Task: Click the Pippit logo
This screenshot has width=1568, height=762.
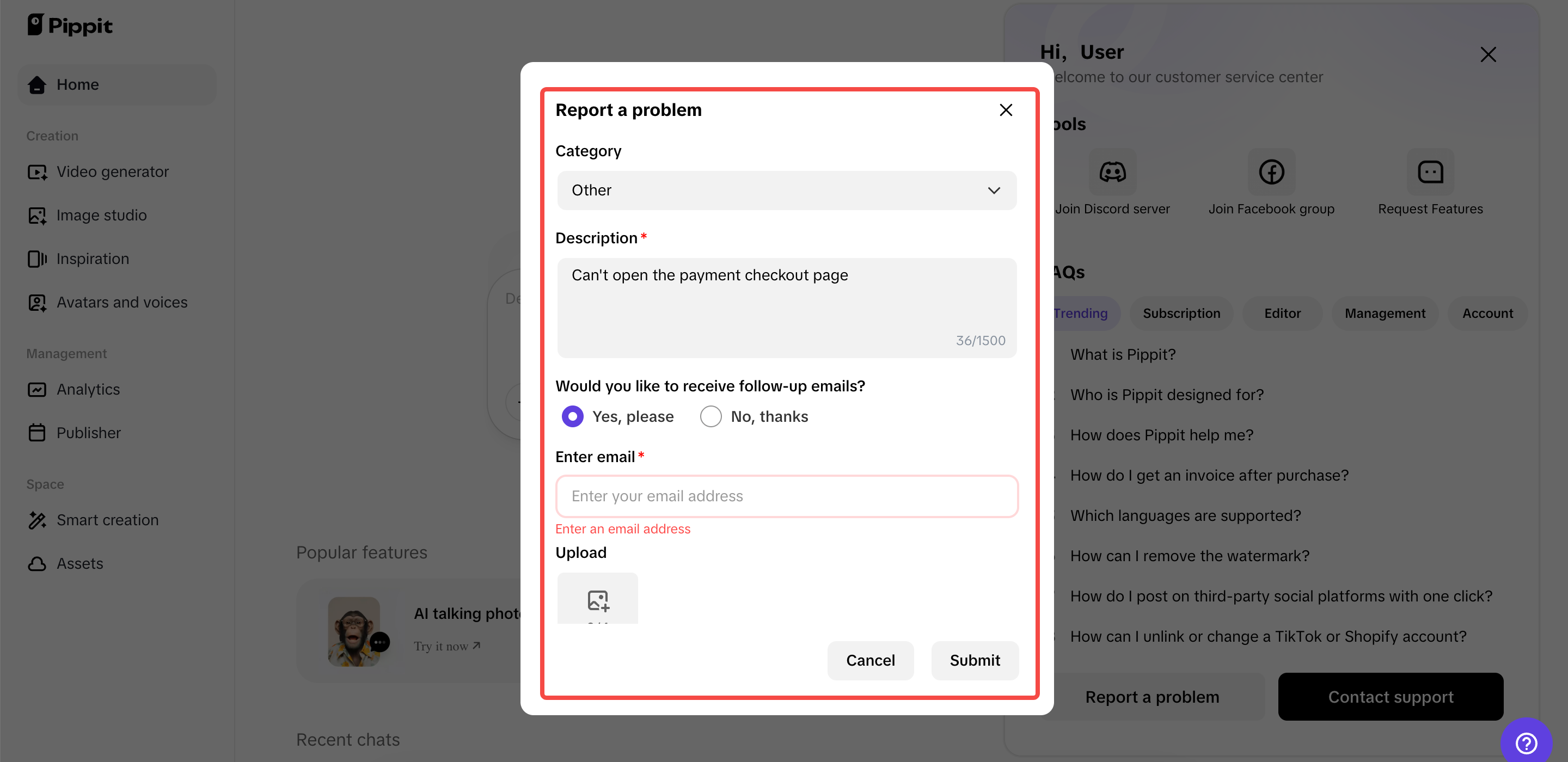Action: point(70,25)
